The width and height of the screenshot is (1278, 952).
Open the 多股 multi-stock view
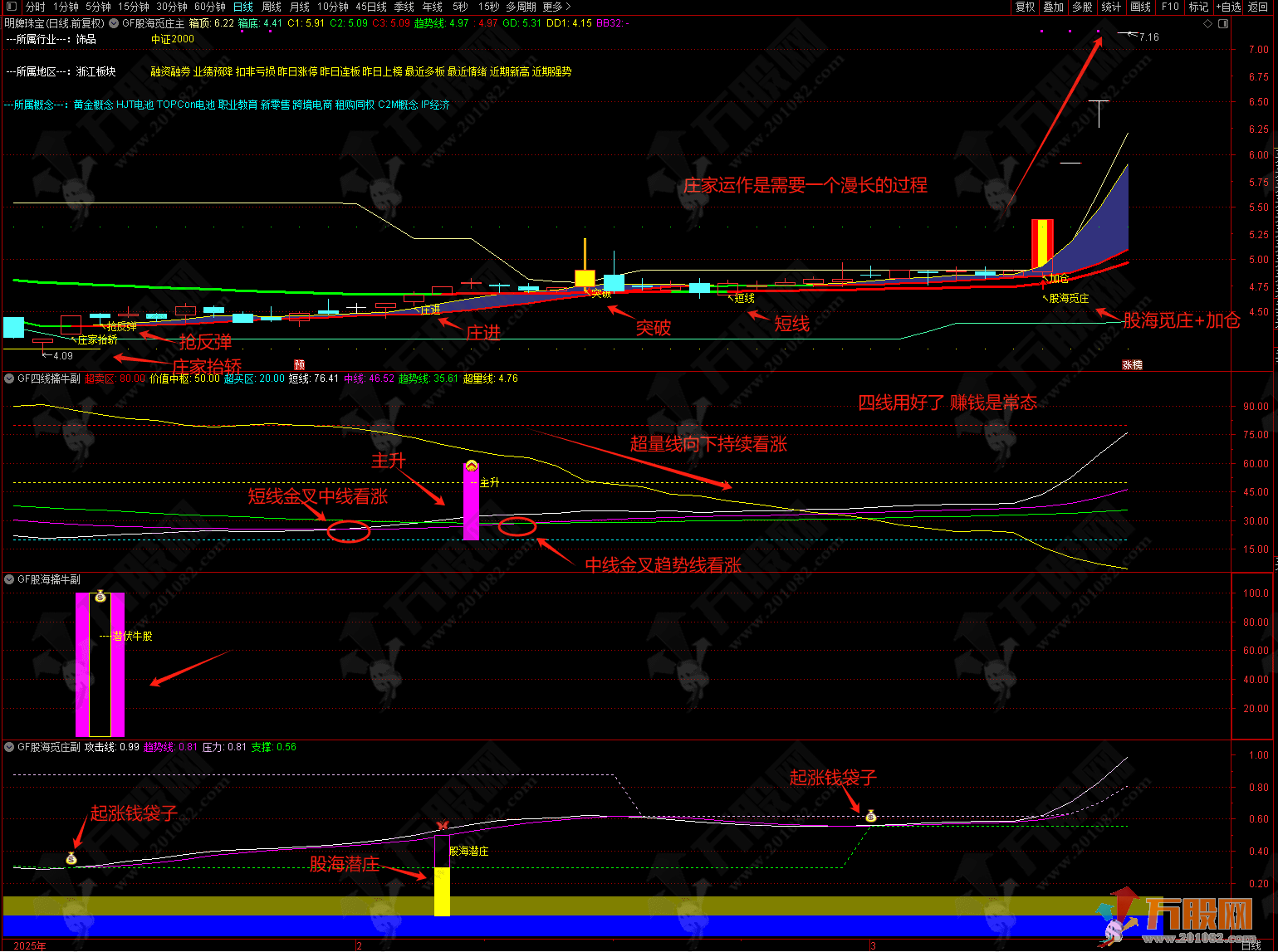pos(1082,7)
